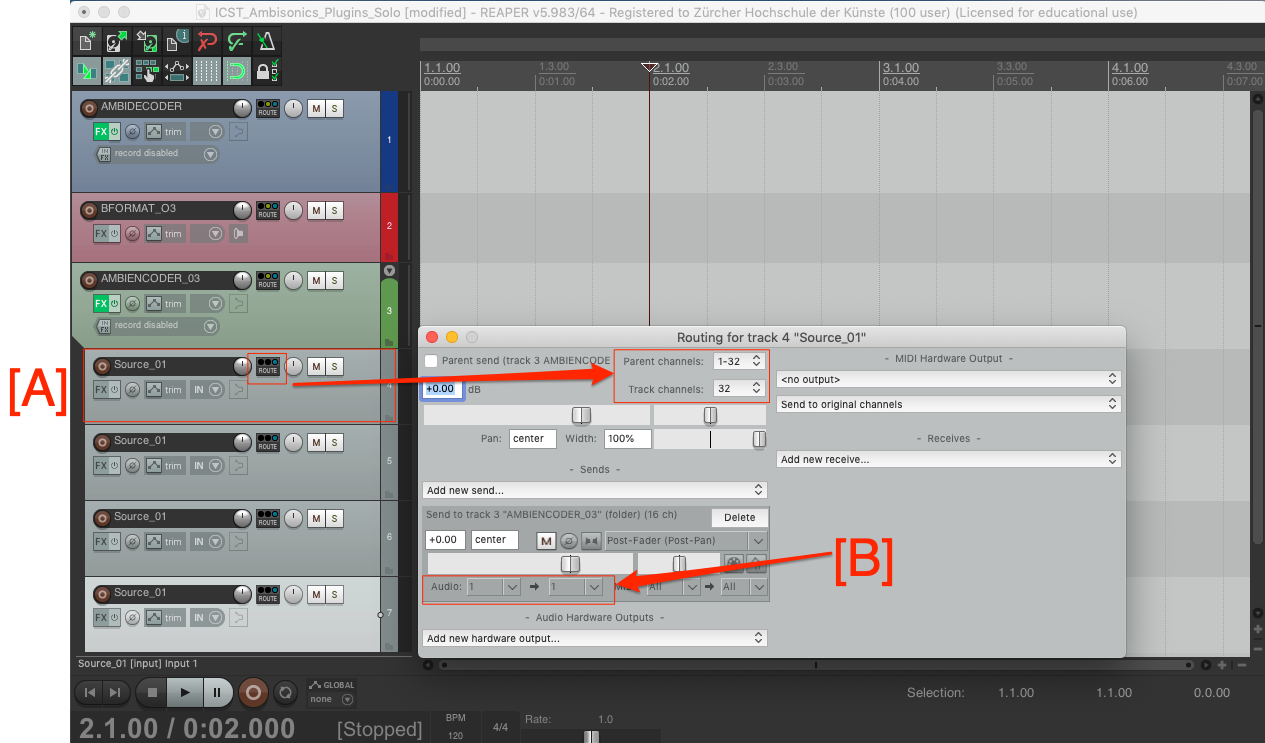Open ROUTE button on AMBIDECODER track
1265x743 pixels.
(x=267, y=109)
